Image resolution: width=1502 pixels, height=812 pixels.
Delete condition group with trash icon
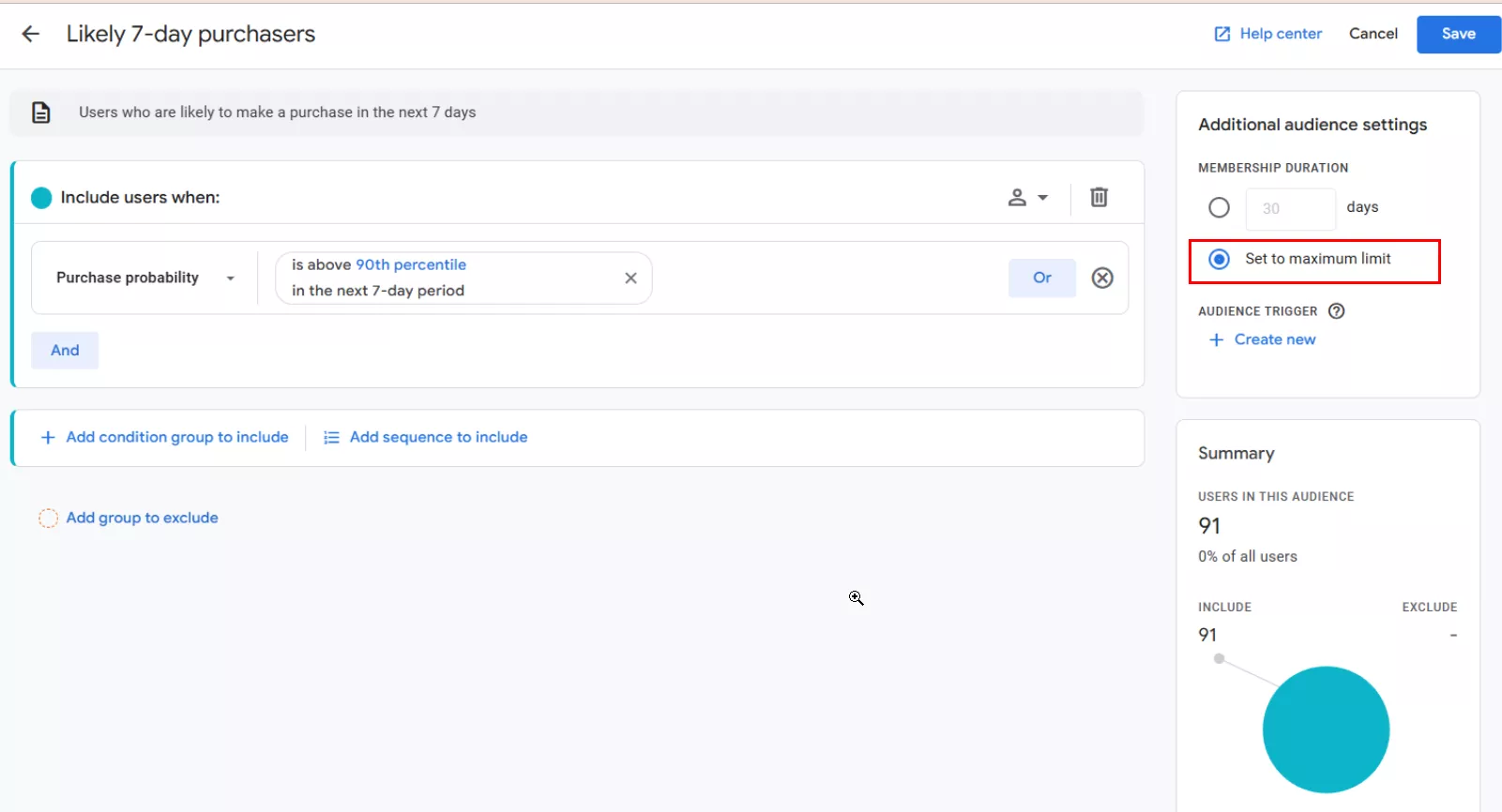tap(1099, 197)
